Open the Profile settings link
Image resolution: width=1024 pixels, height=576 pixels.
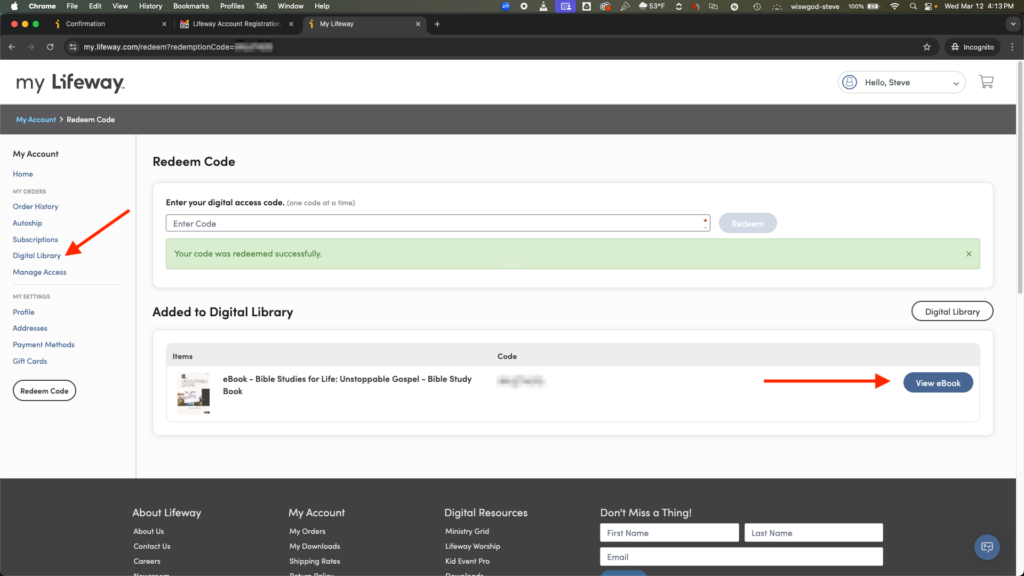pyautogui.click(x=24, y=312)
